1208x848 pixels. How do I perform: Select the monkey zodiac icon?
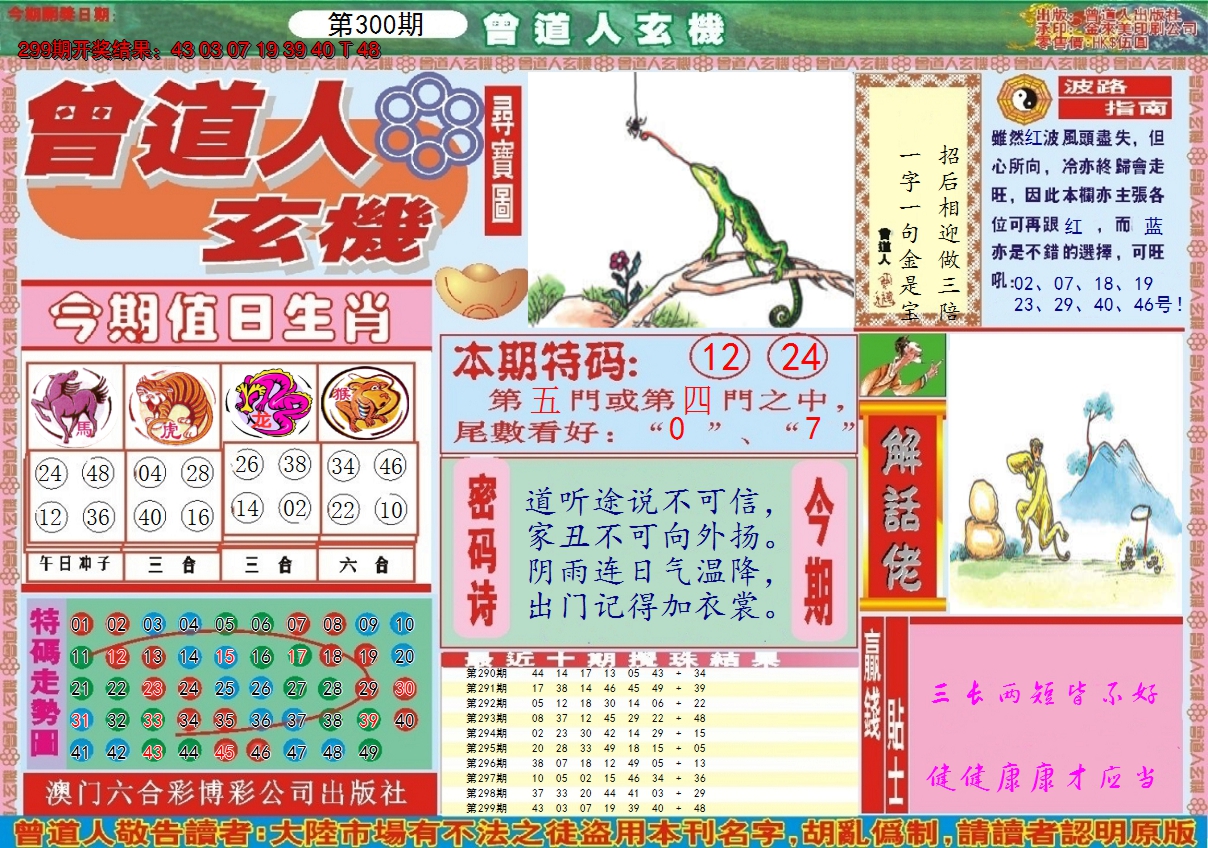[x=365, y=402]
